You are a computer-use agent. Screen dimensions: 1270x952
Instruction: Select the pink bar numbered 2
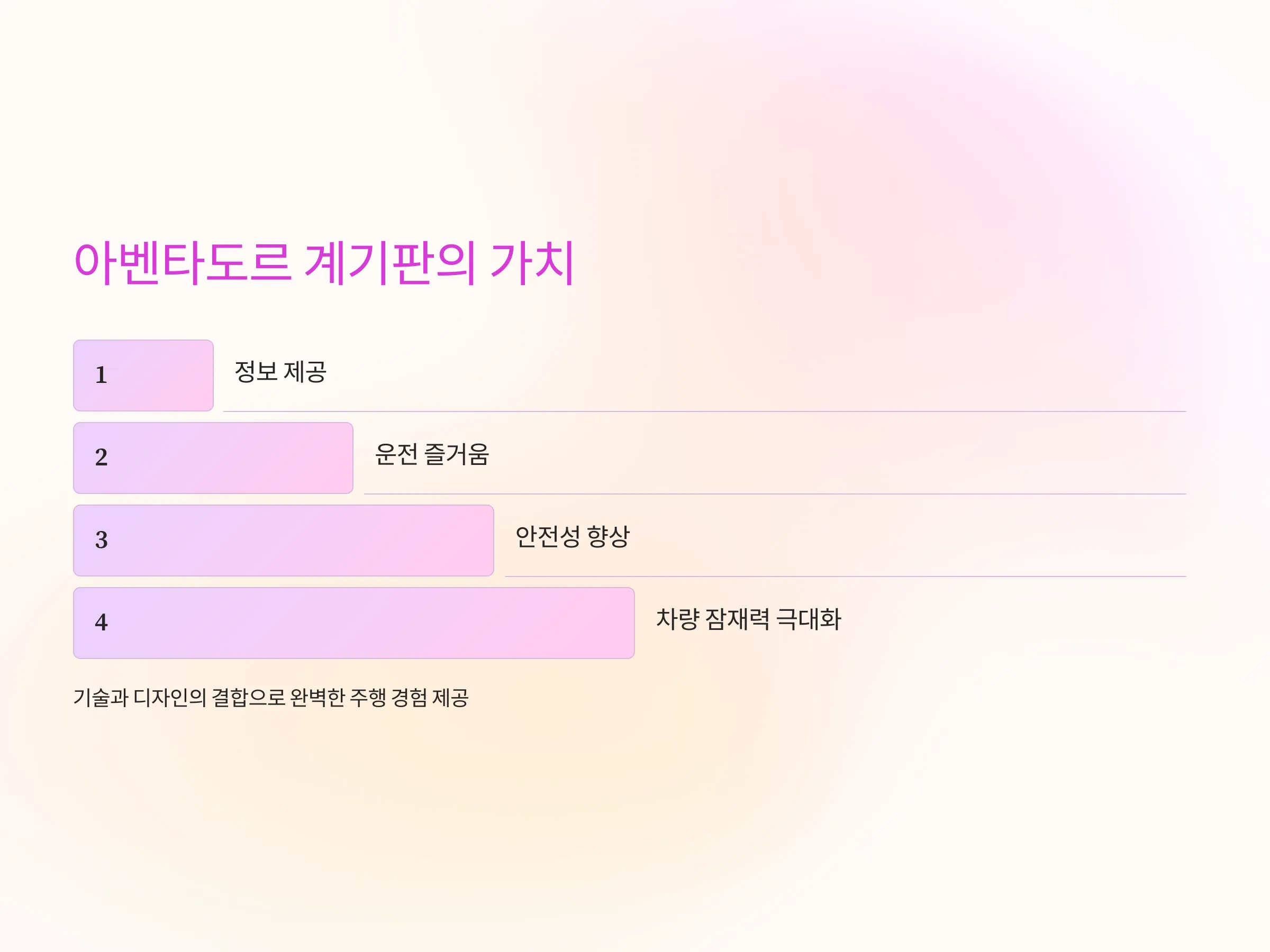coord(213,458)
